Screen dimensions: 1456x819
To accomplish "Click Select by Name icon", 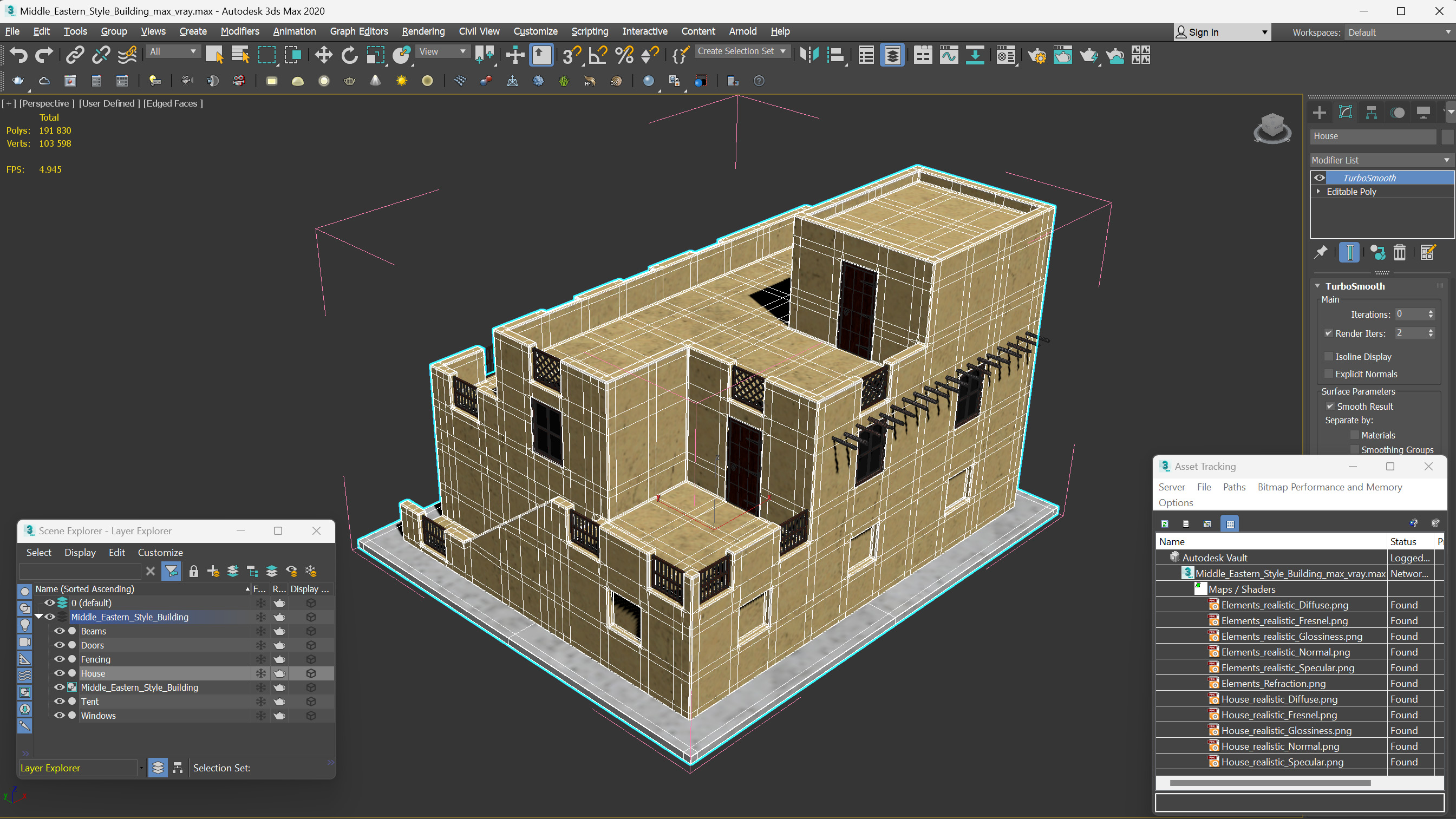I will pyautogui.click(x=240, y=55).
